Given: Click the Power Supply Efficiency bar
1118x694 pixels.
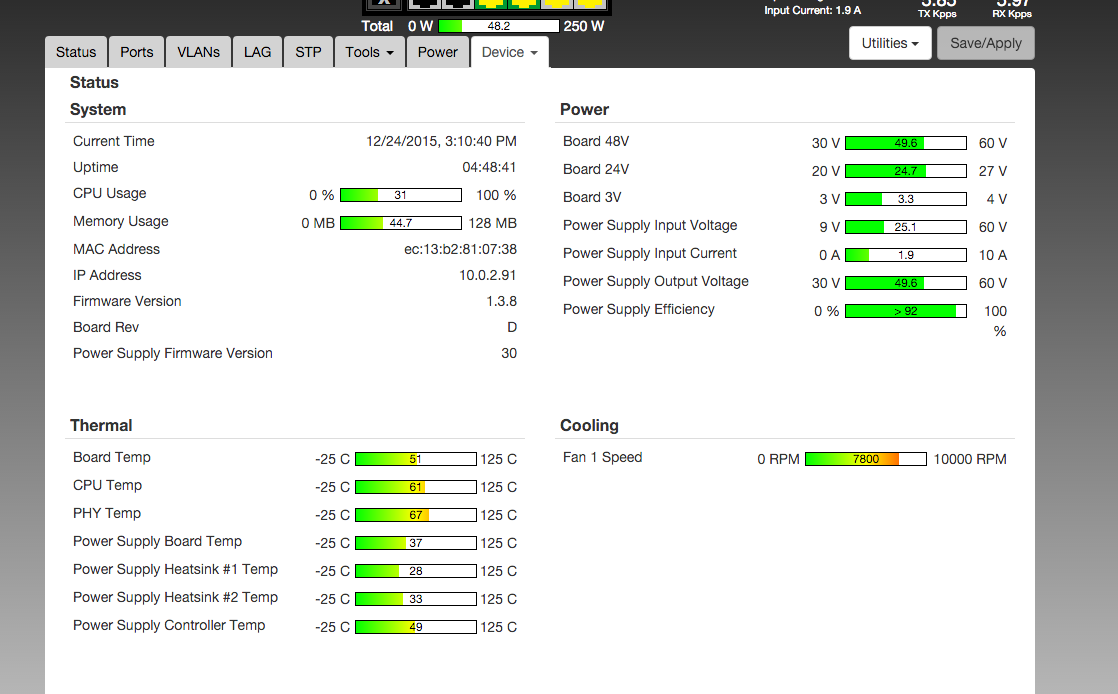Looking at the screenshot, I should point(906,311).
